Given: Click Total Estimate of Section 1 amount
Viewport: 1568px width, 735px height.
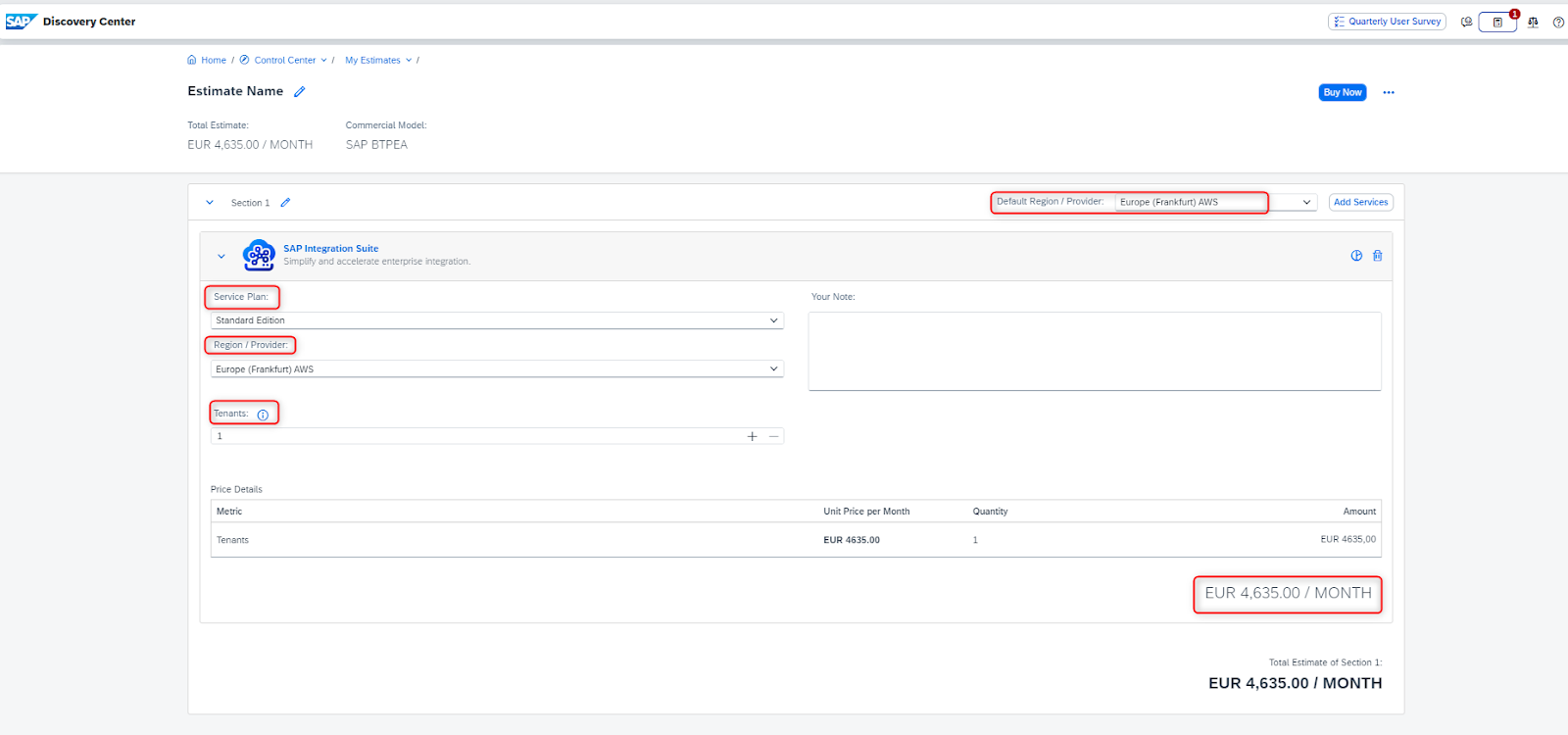Looking at the screenshot, I should [1295, 683].
